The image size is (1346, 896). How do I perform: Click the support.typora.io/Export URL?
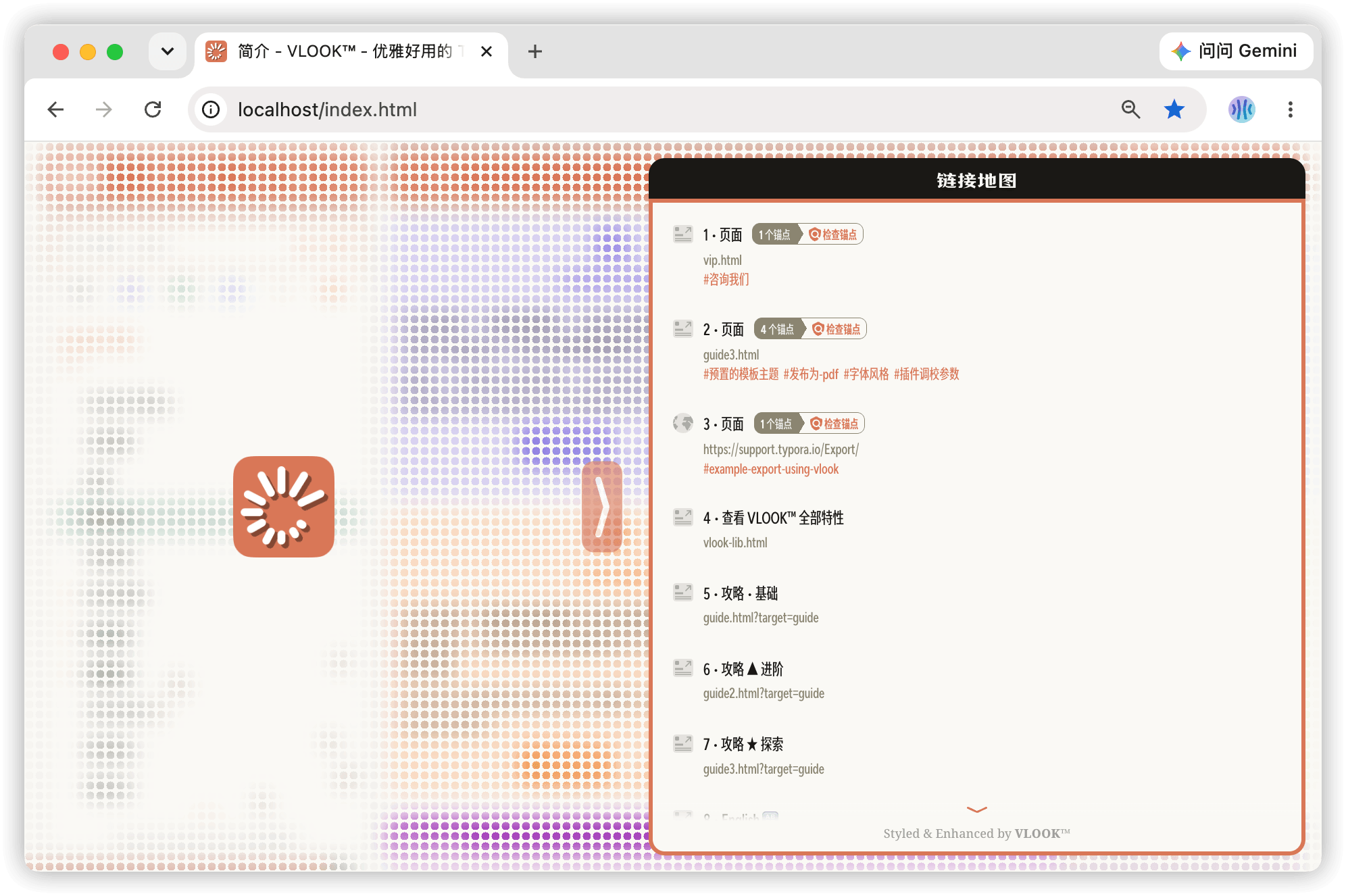tap(781, 449)
